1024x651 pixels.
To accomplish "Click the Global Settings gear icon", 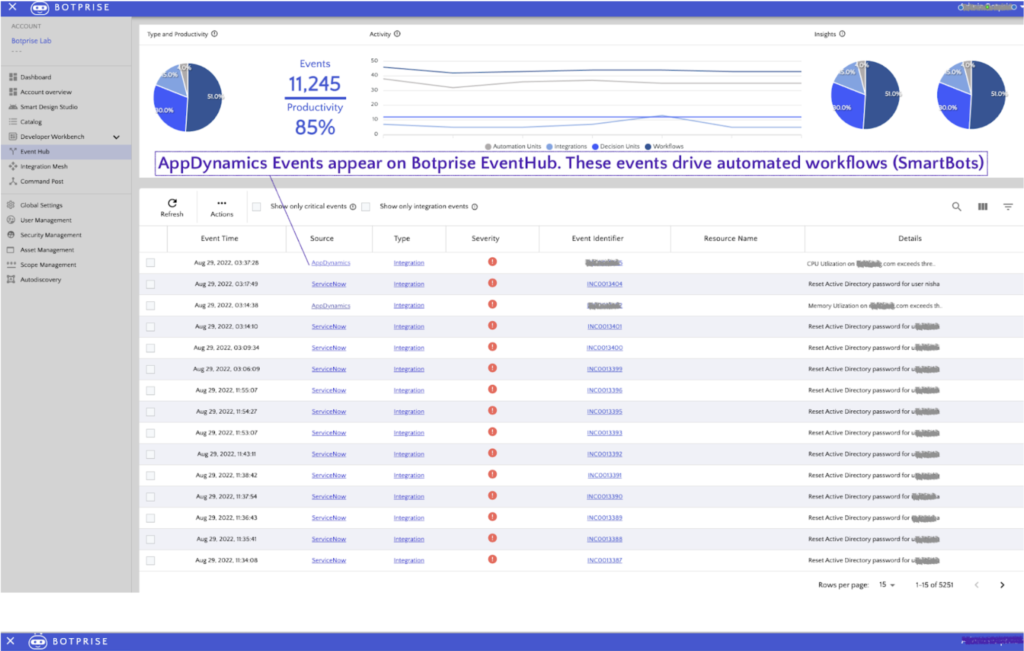I will (x=10, y=205).
